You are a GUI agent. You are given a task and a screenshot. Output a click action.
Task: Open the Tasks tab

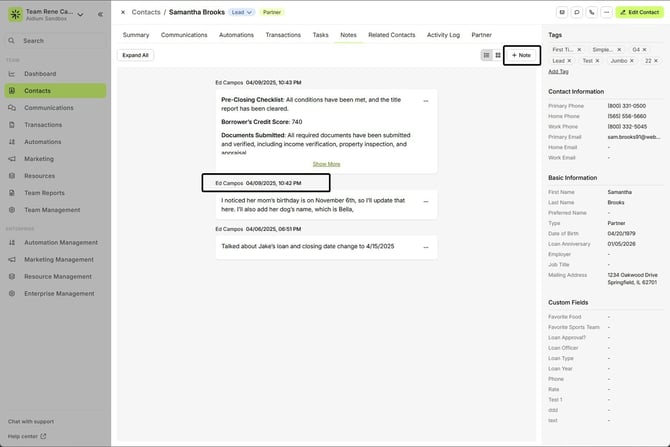pos(320,35)
